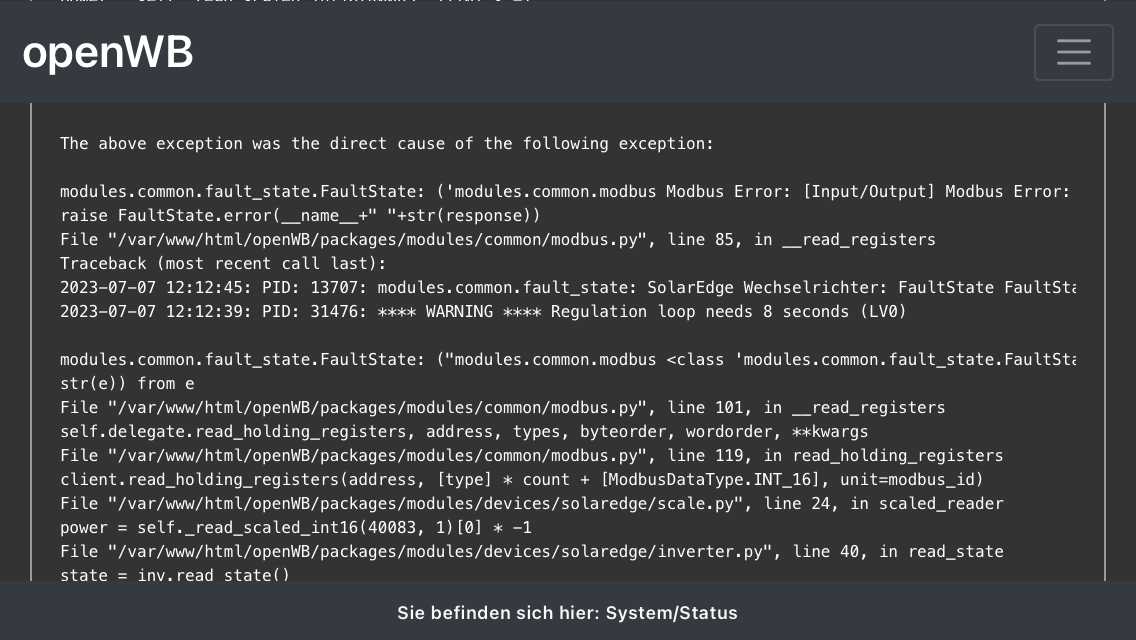Click the System/Status breadcrumb footer text
This screenshot has height=640, width=1136.
click(567, 613)
